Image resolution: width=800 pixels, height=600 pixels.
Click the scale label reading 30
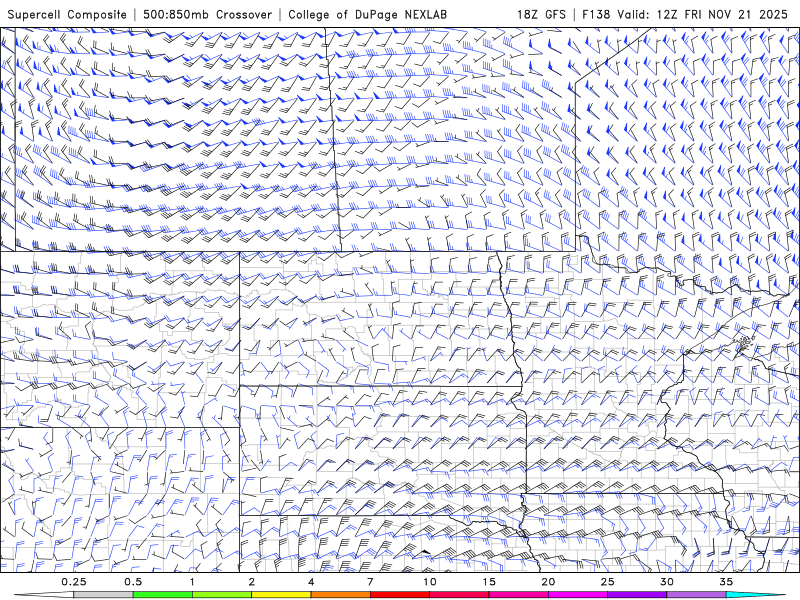coord(667,582)
